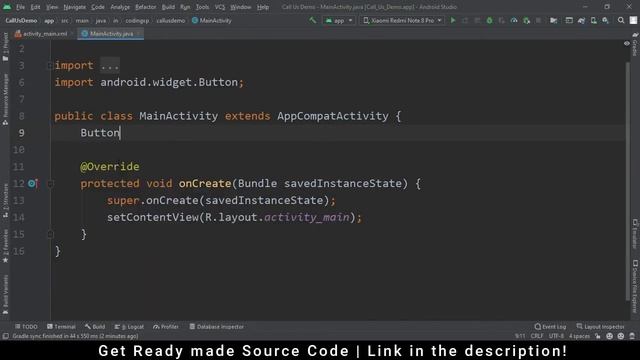Click the Run Configuration device layout icon
This screenshot has height=360, width=640.
pyautogui.click(x=569, y=20)
